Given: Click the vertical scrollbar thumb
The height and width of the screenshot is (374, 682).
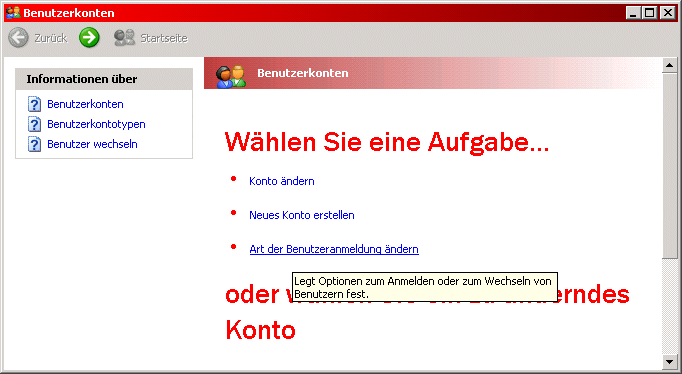Looking at the screenshot, I should (x=669, y=166).
